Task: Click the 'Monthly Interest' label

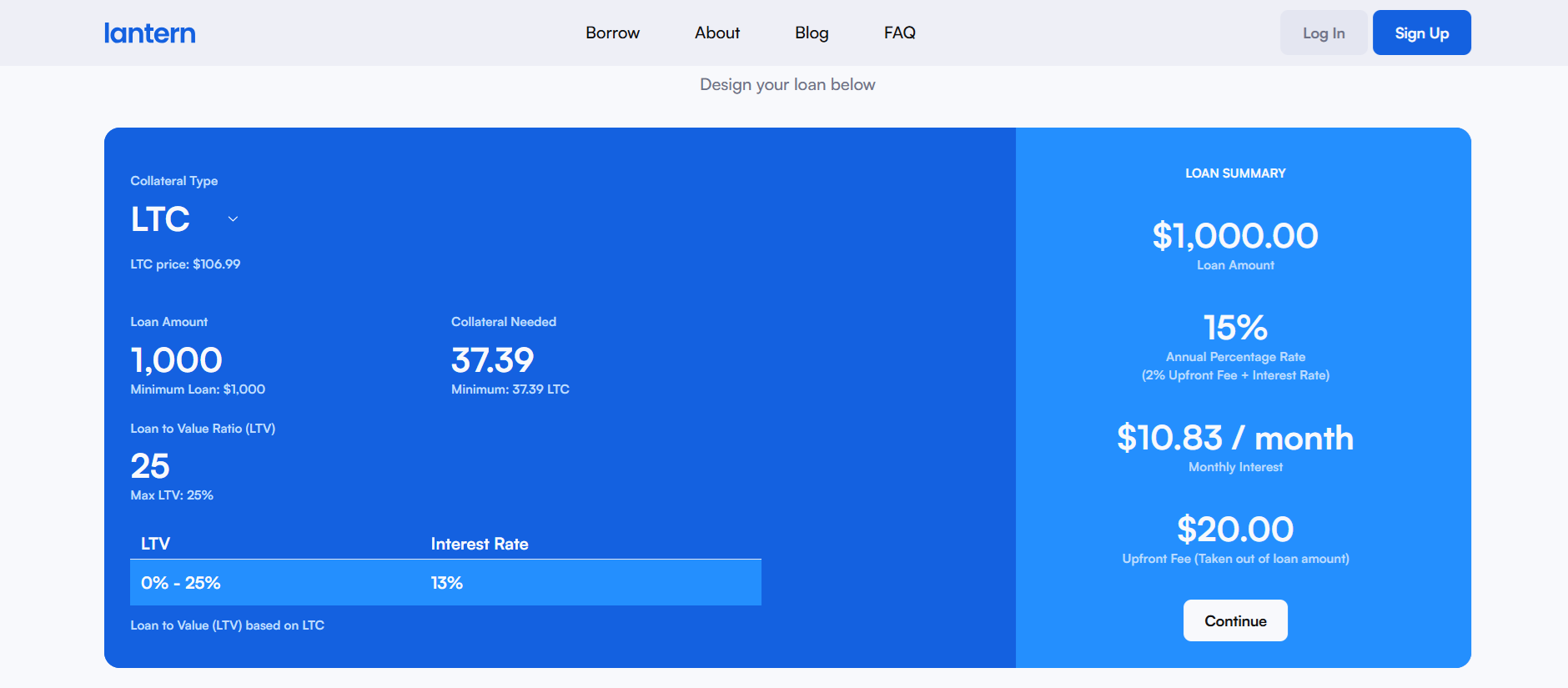Action: point(1235,467)
